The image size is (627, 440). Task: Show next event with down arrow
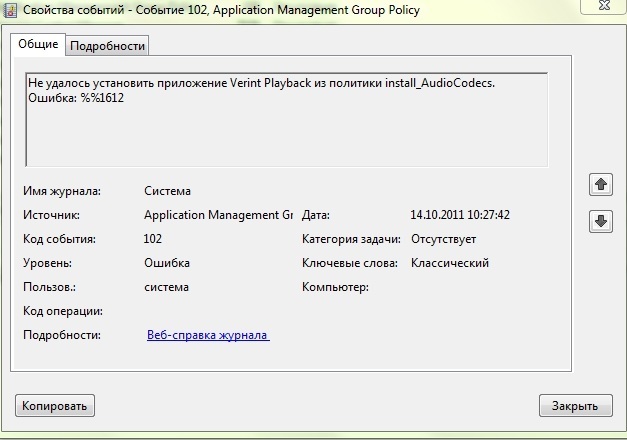point(601,221)
